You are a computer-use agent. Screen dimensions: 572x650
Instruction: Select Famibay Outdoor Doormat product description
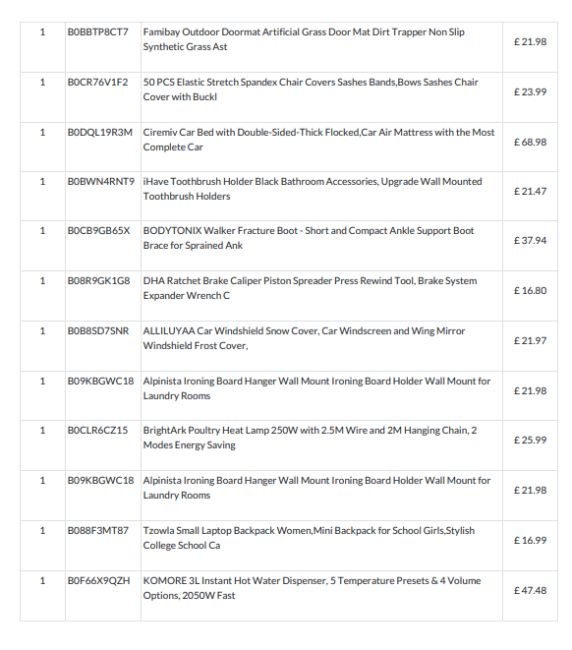[303, 39]
